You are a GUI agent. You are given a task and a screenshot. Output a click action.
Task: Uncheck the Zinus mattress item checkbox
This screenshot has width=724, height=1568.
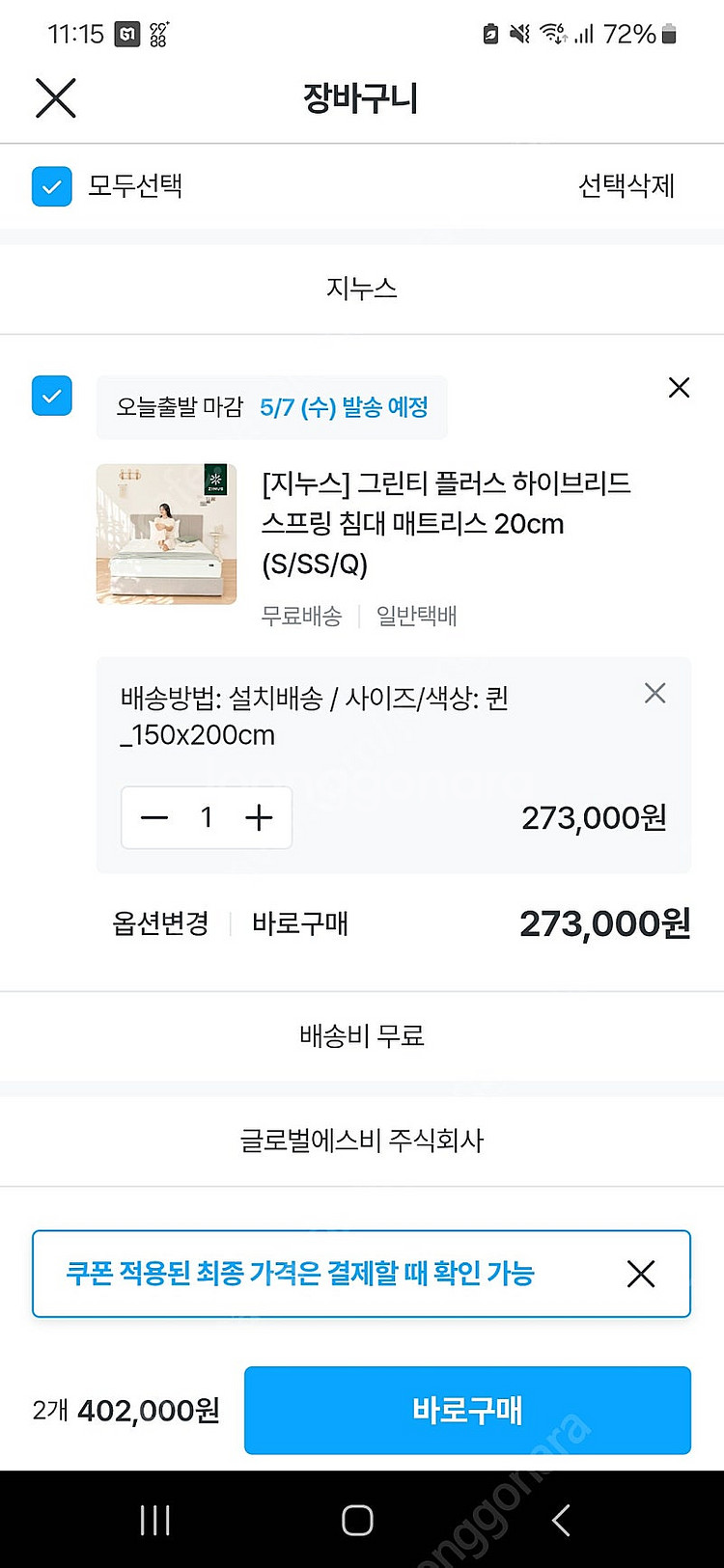(52, 396)
